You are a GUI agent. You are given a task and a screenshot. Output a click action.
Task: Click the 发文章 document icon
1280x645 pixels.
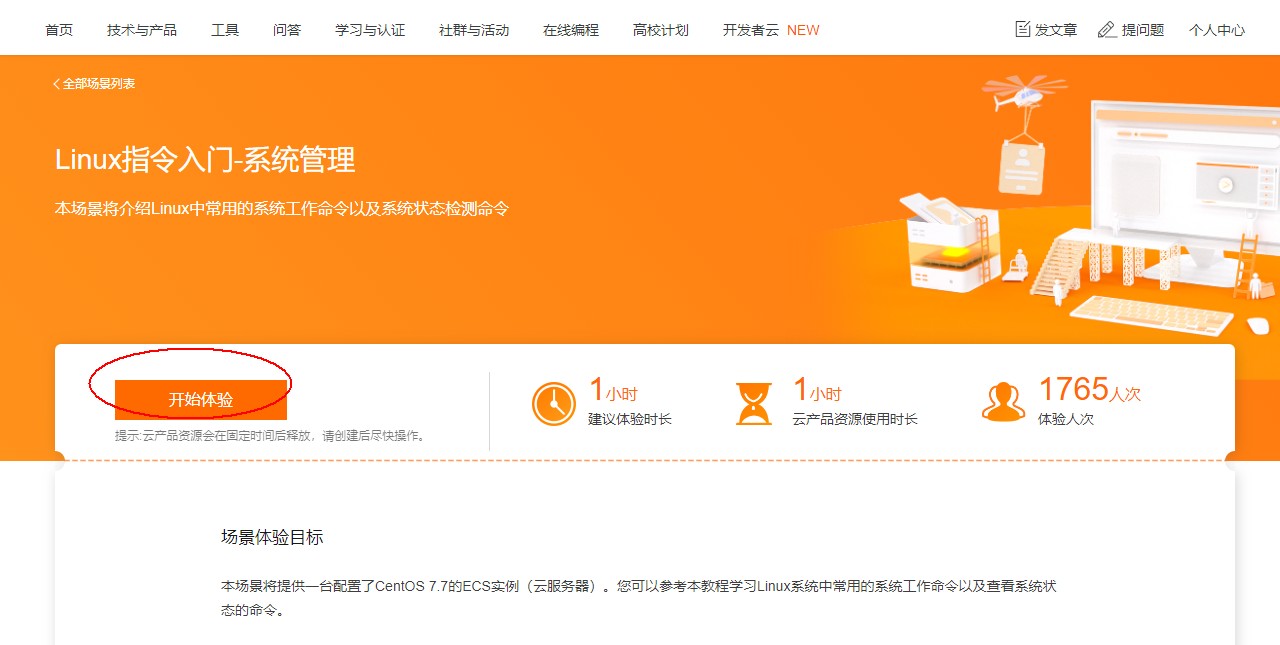1022,29
